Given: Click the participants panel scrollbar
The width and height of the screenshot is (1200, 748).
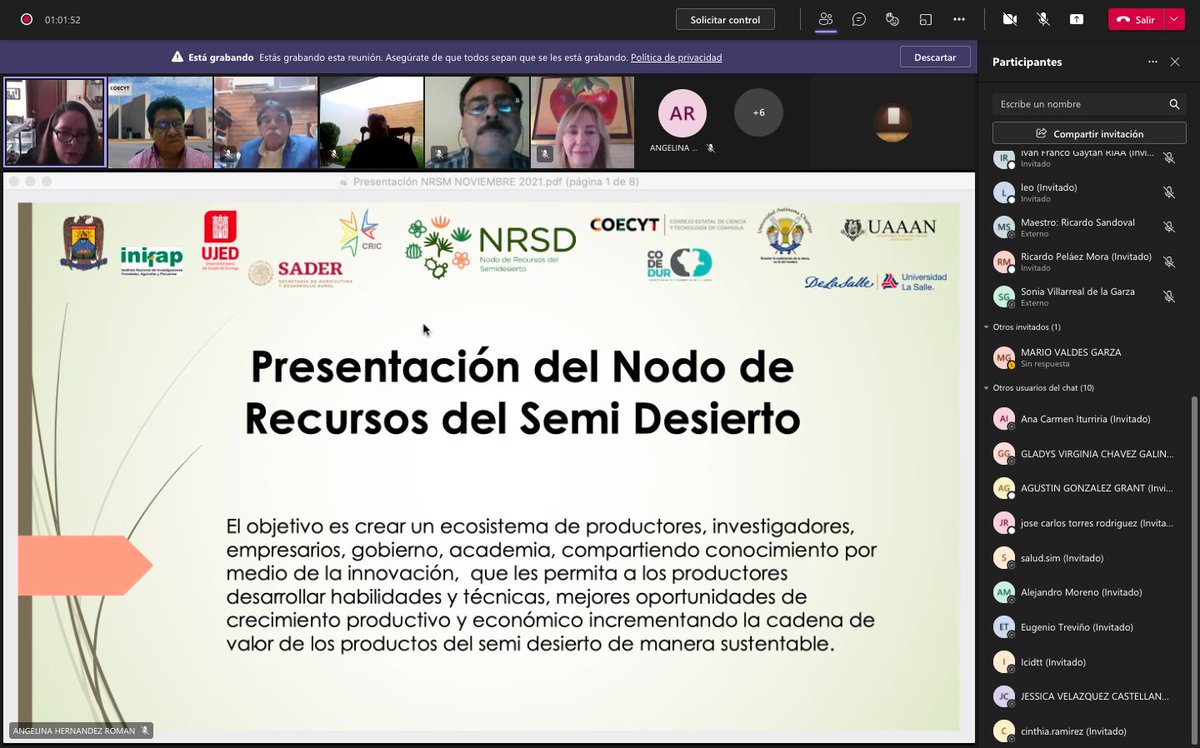Looking at the screenshot, I should (1194, 569).
